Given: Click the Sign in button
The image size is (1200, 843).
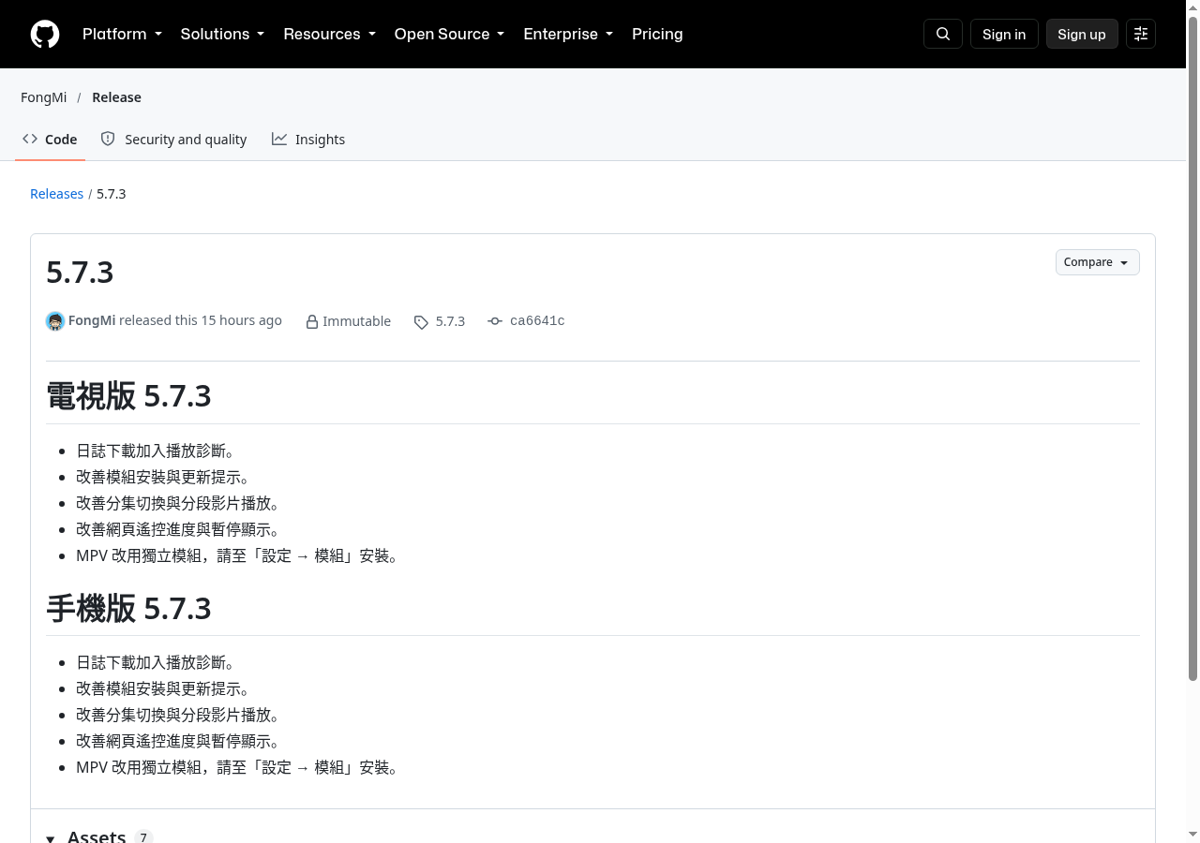Looking at the screenshot, I should pos(1004,34).
